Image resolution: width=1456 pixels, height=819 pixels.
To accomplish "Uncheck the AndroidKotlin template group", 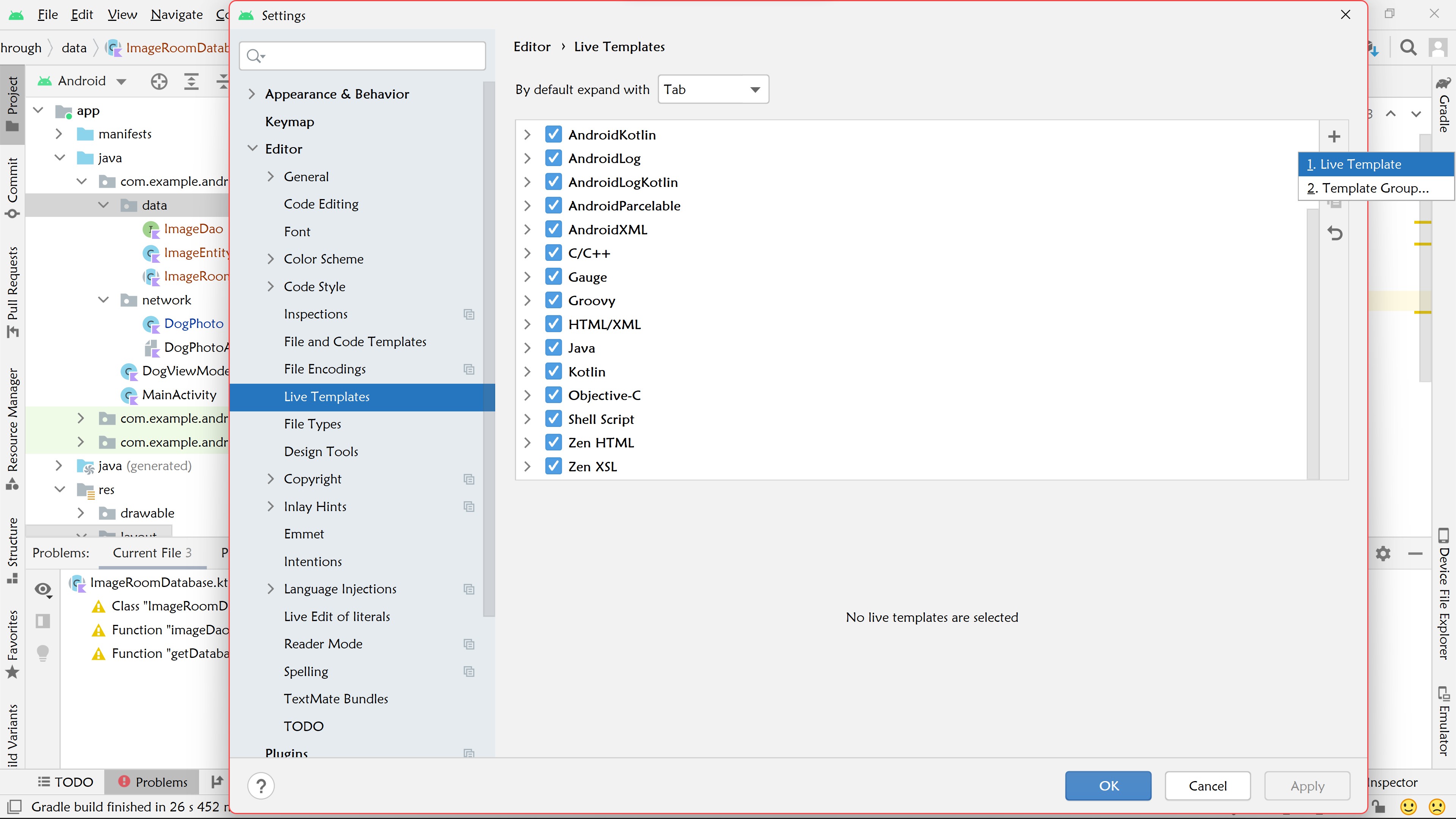I will (x=553, y=134).
